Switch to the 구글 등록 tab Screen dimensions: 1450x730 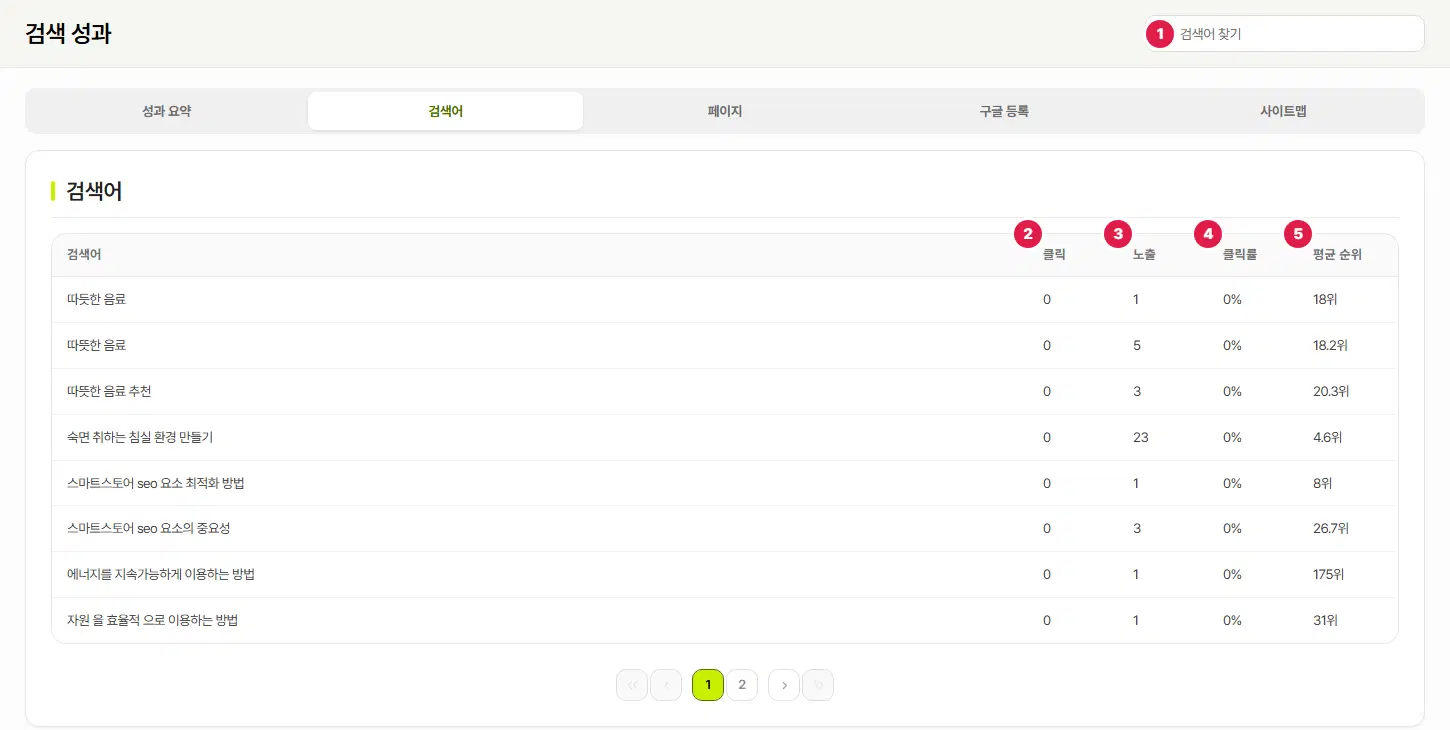click(x=1004, y=111)
